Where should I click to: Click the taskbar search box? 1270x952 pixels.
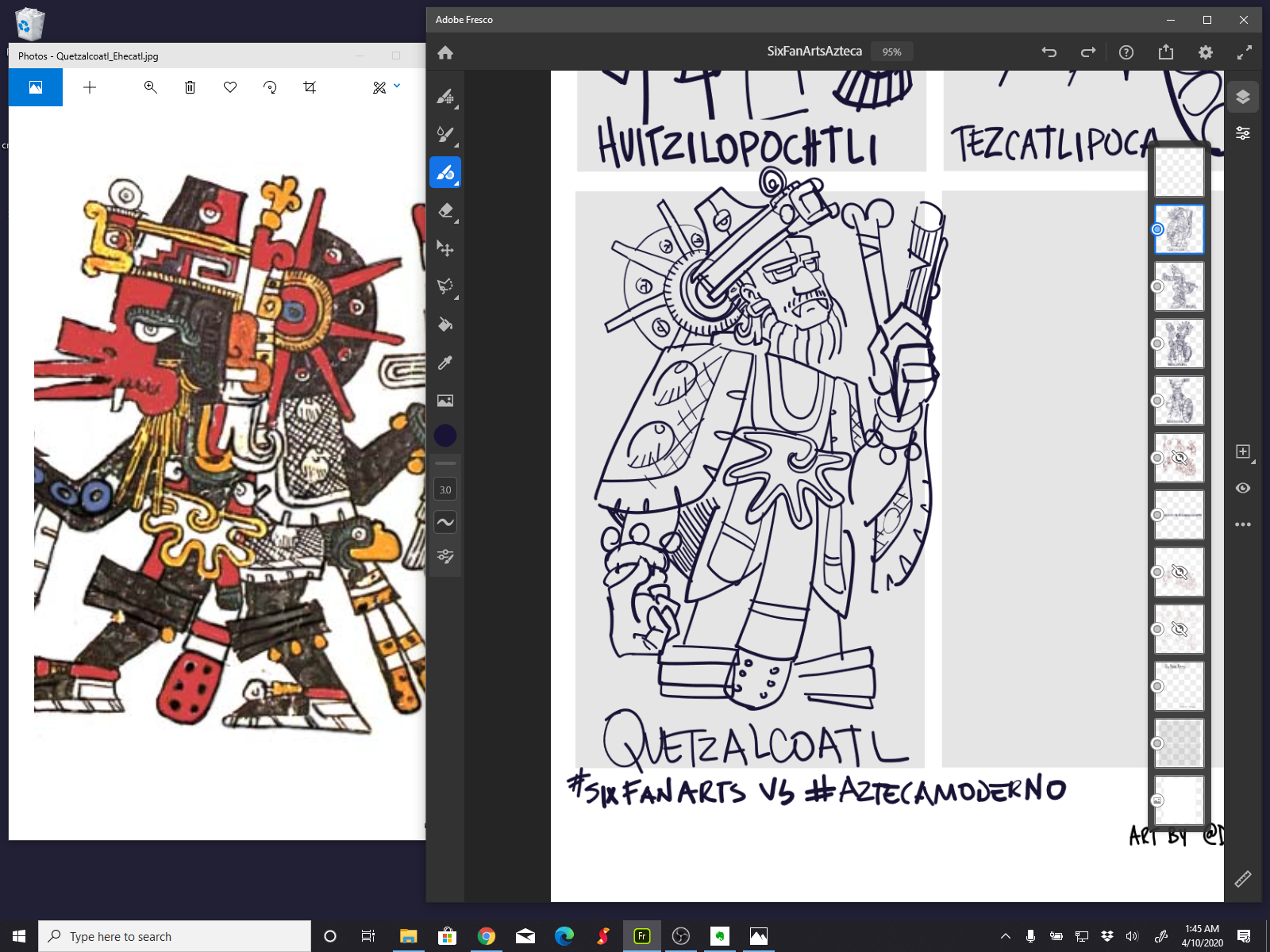point(175,936)
